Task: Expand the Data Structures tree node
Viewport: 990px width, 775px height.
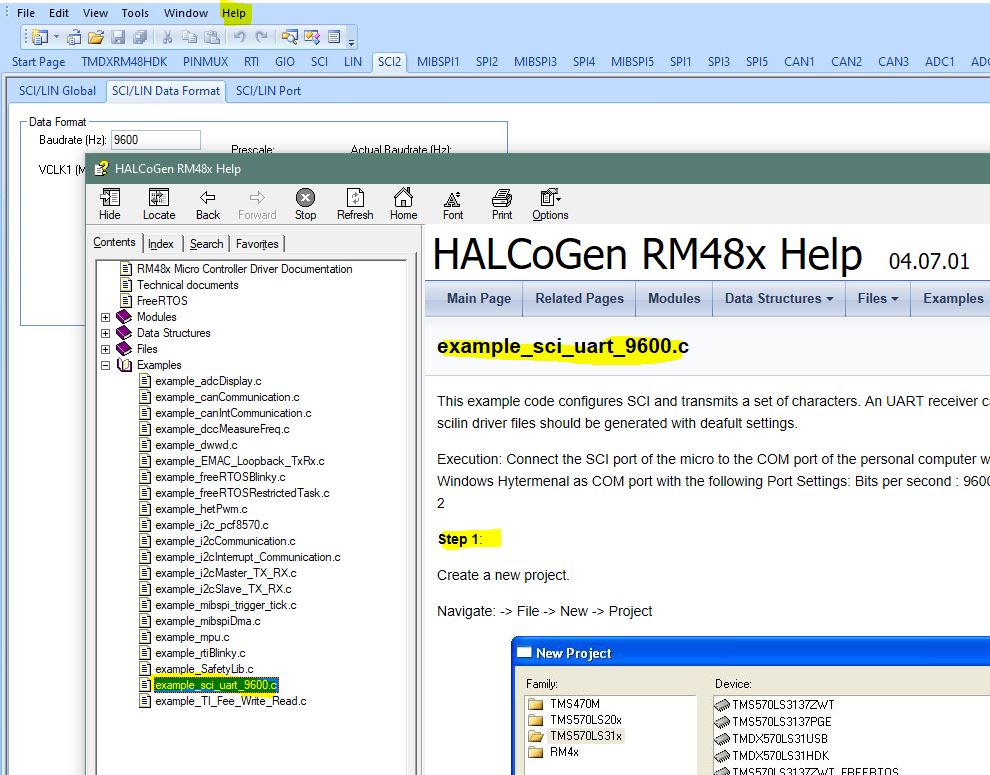Action: pyautogui.click(x=105, y=333)
